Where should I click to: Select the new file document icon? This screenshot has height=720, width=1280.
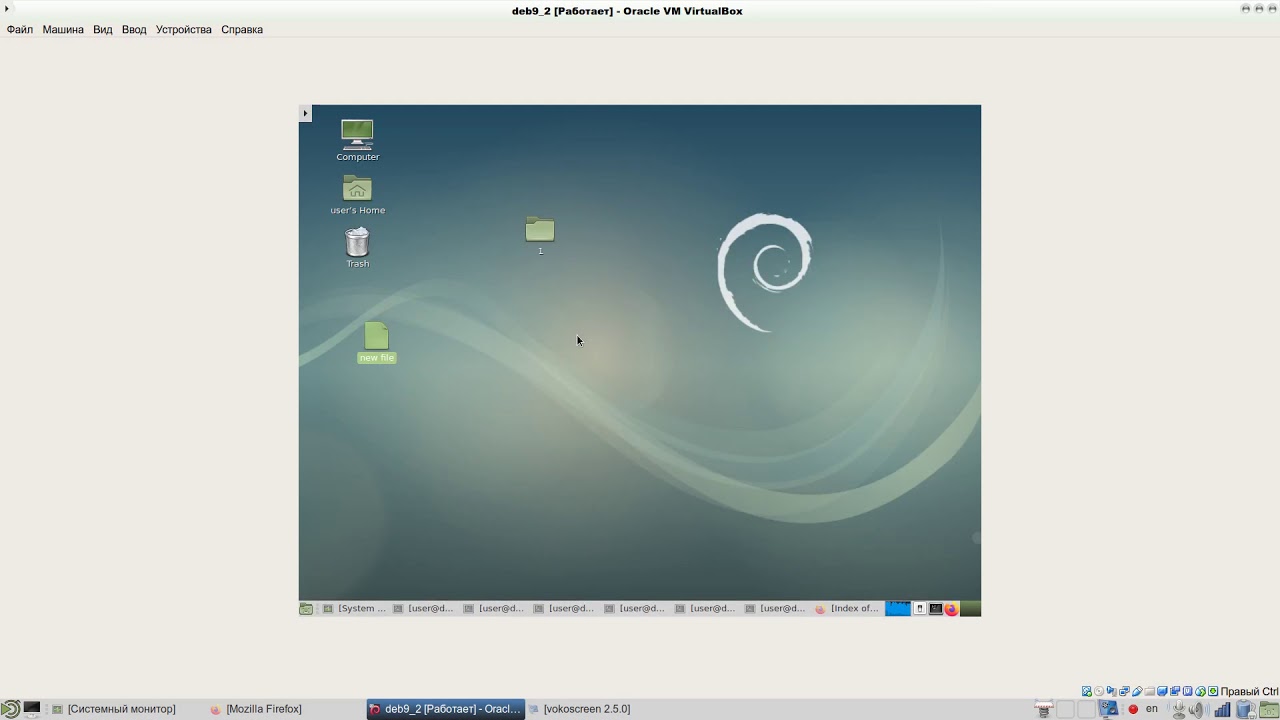click(376, 336)
